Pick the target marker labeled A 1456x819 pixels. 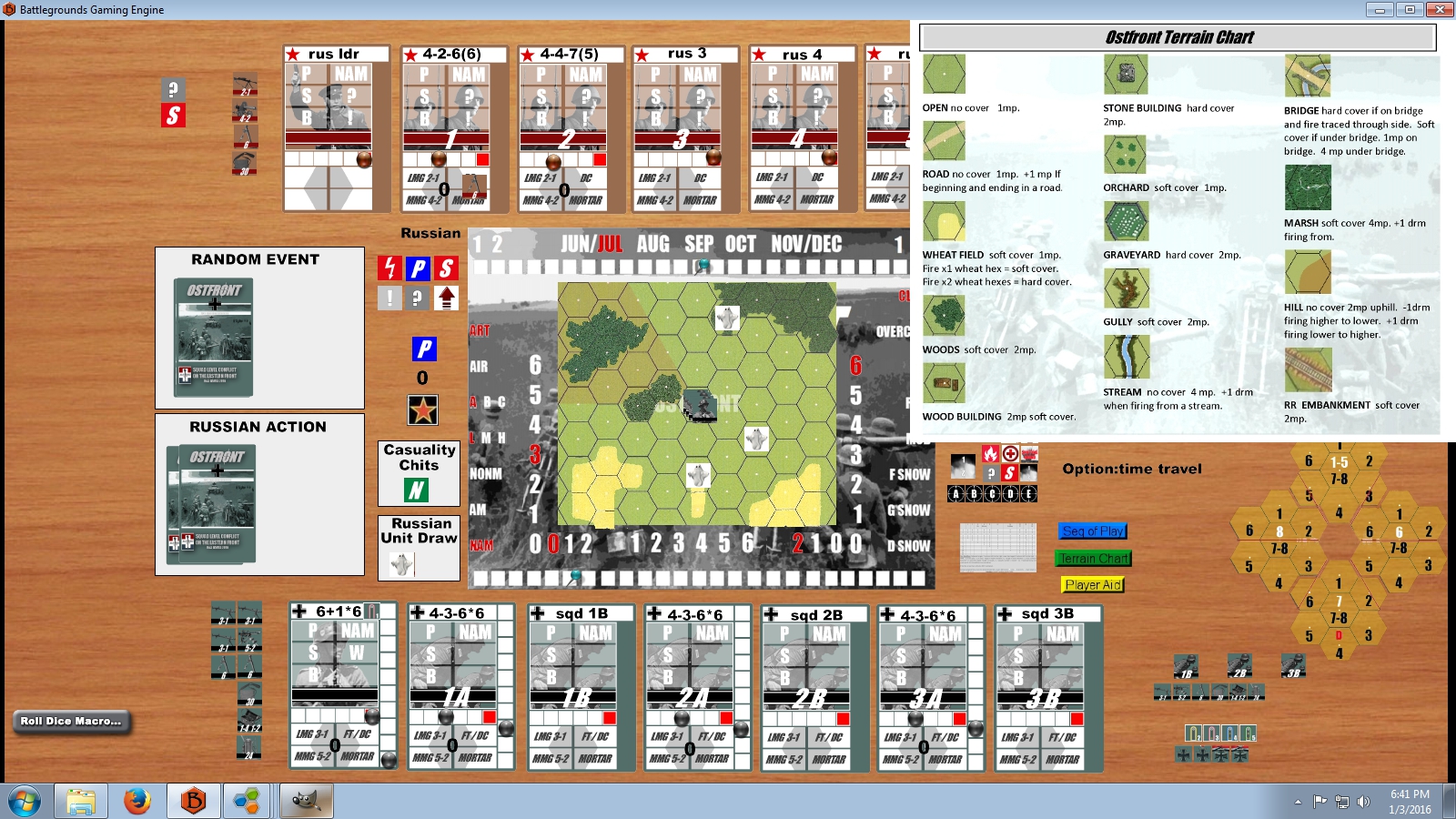coord(955,494)
